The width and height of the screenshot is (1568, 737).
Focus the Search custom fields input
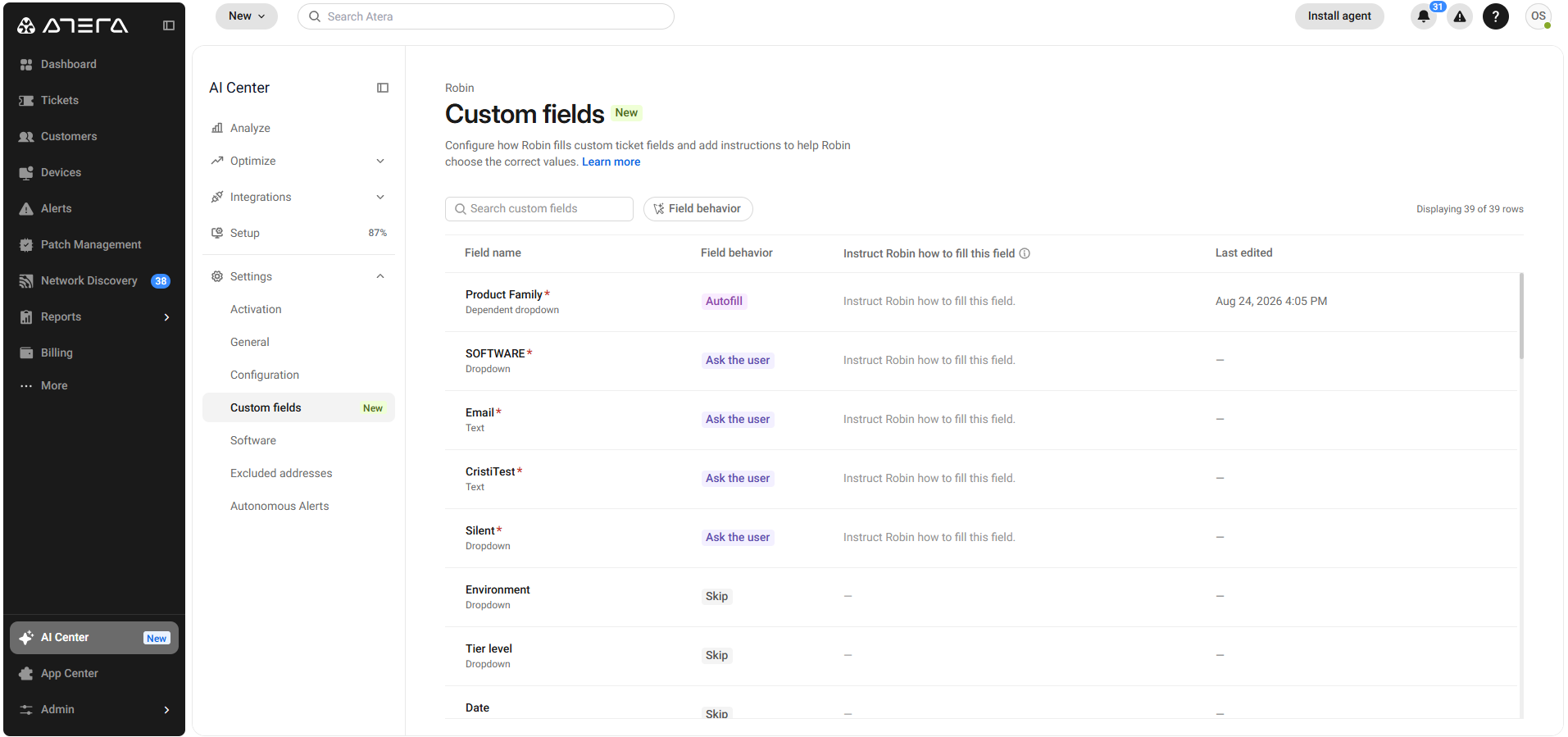(539, 209)
